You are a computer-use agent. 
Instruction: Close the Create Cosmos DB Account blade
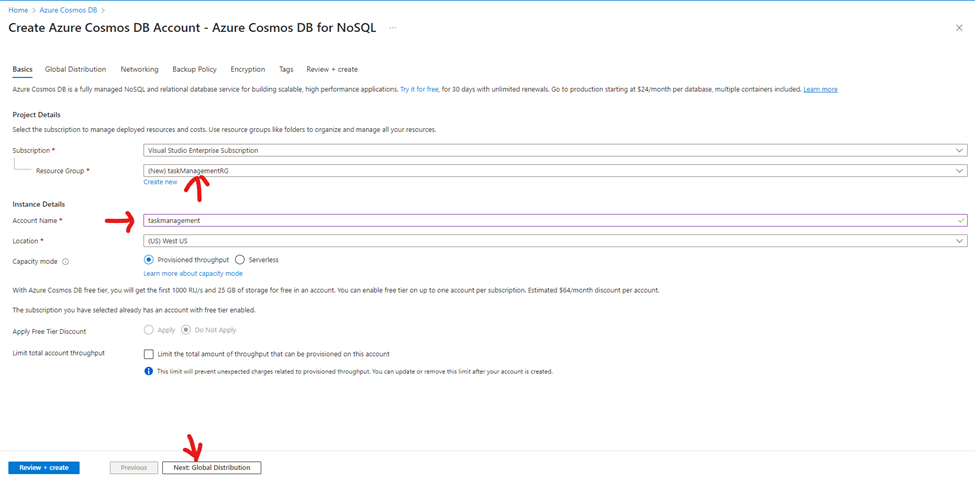[x=959, y=28]
